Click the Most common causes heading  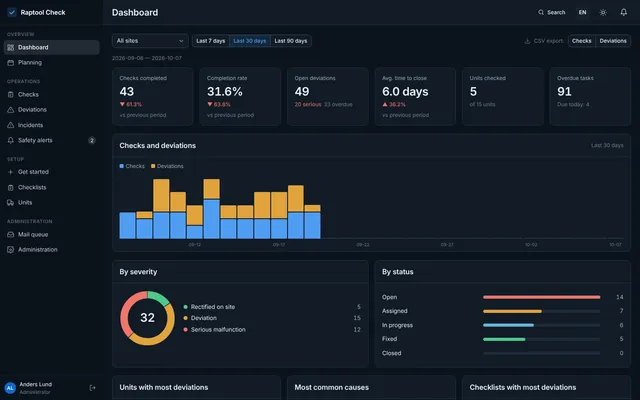pos(331,387)
